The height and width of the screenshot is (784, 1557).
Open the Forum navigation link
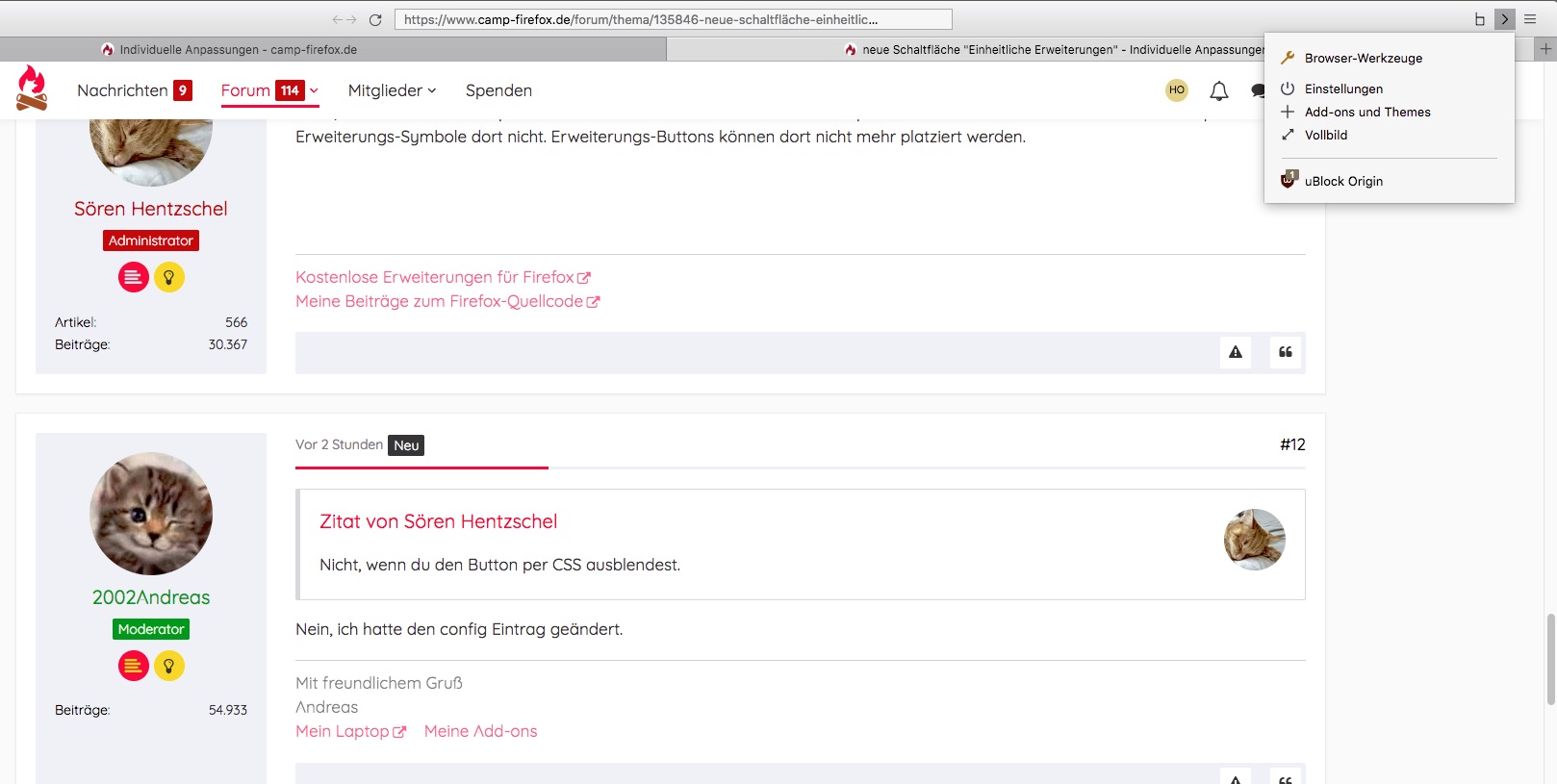pyautogui.click(x=245, y=90)
